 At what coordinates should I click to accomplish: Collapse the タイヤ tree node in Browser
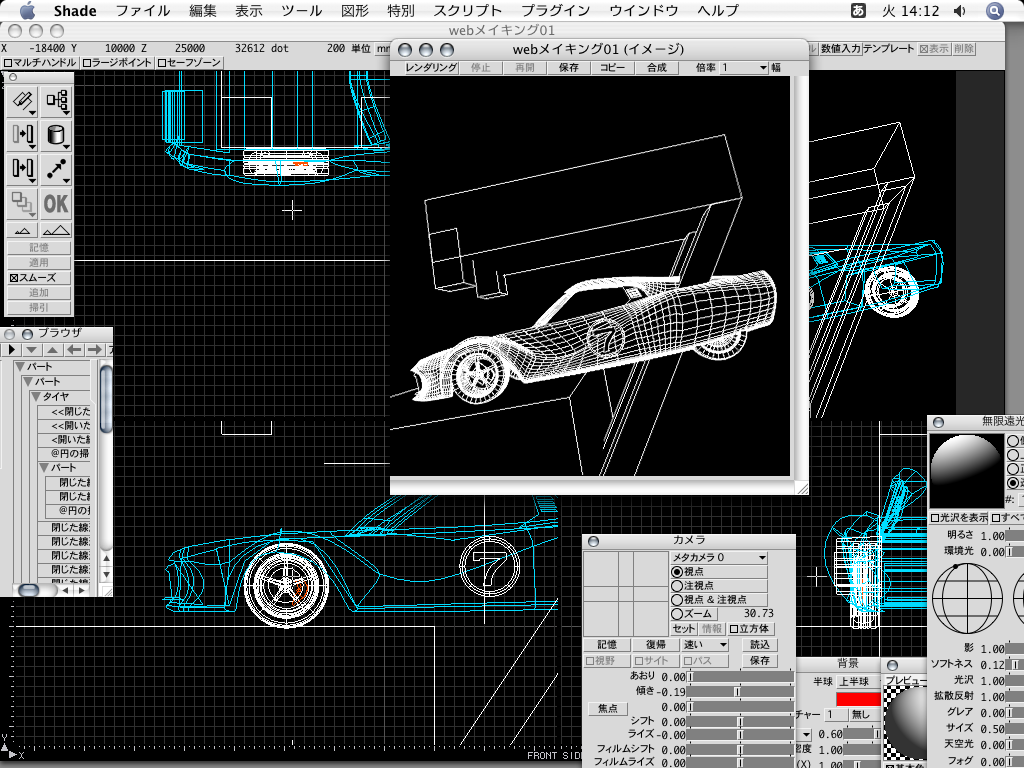[x=36, y=397]
